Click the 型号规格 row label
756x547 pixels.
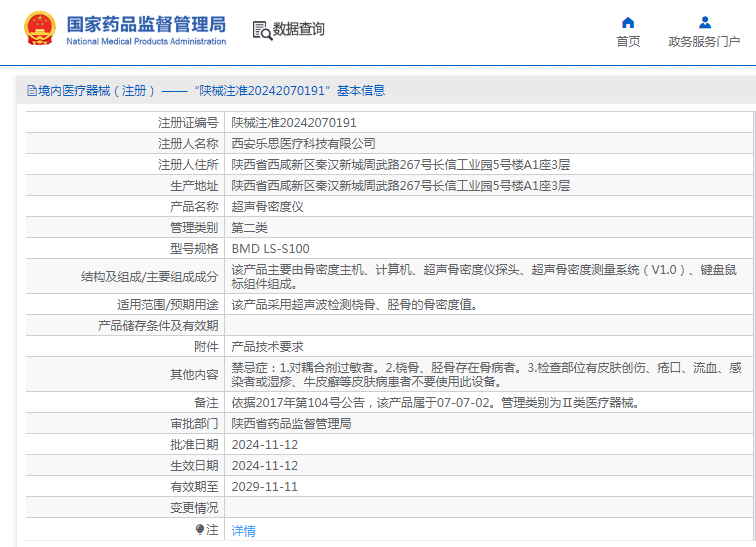[x=194, y=249]
